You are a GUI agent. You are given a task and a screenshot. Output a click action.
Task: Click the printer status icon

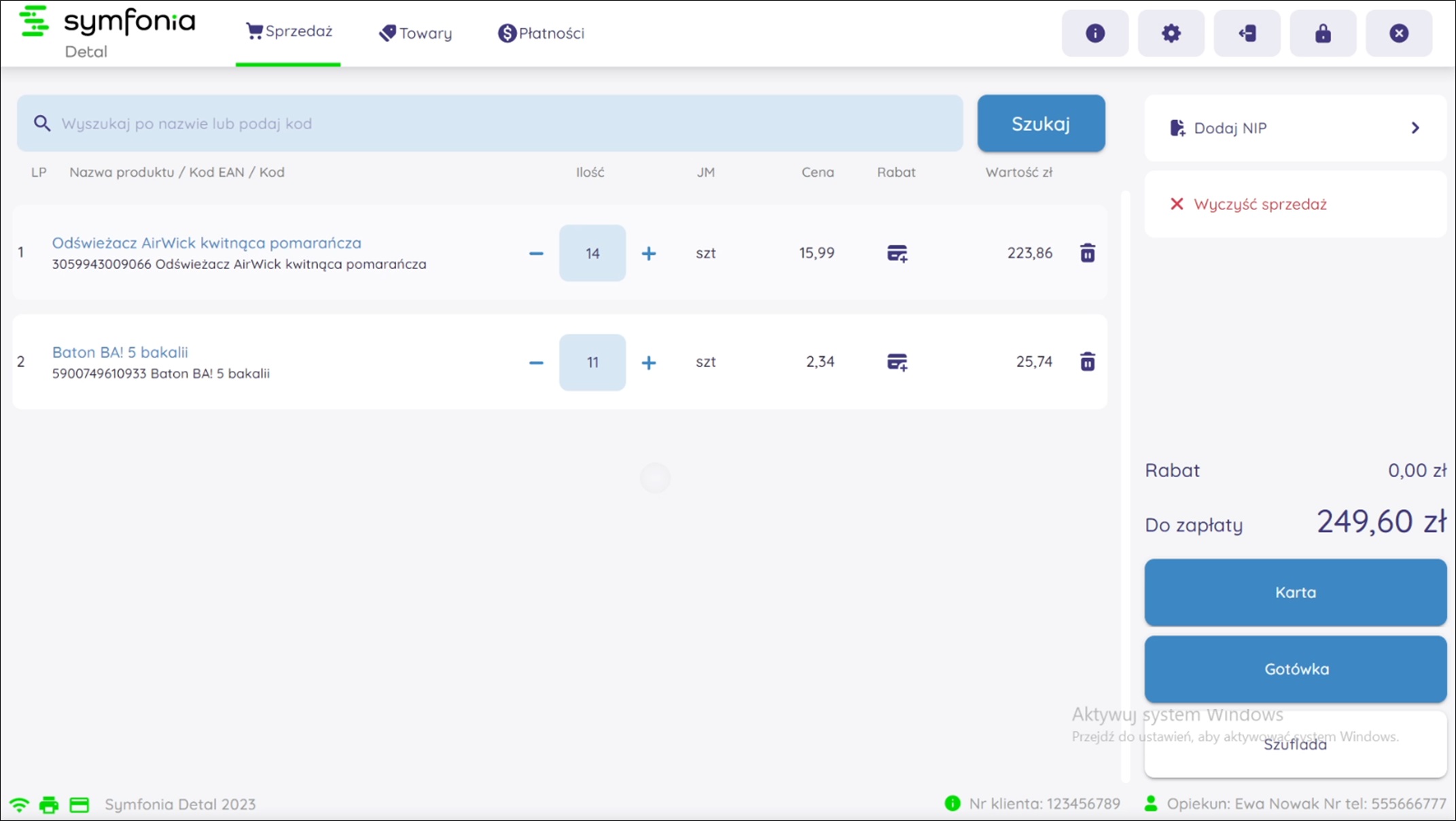49,805
